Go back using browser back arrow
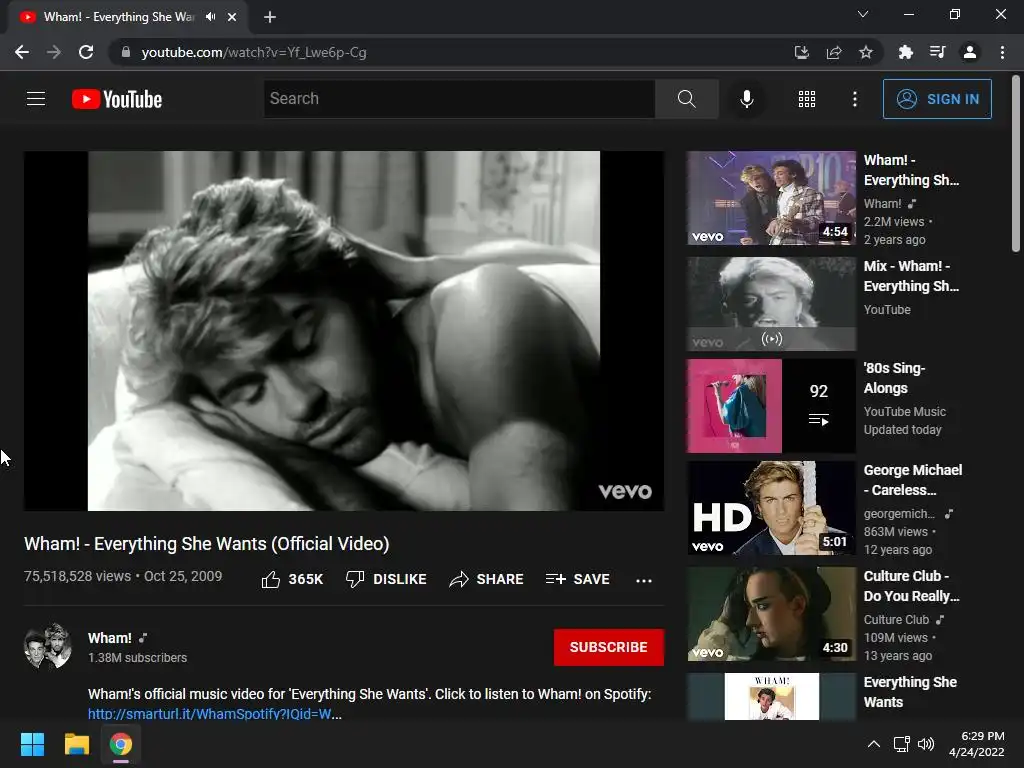The height and width of the screenshot is (768, 1024). pos(22,52)
